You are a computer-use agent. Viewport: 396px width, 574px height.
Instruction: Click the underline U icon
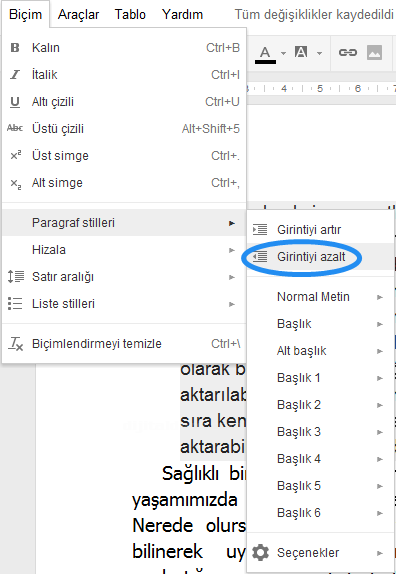[15, 102]
